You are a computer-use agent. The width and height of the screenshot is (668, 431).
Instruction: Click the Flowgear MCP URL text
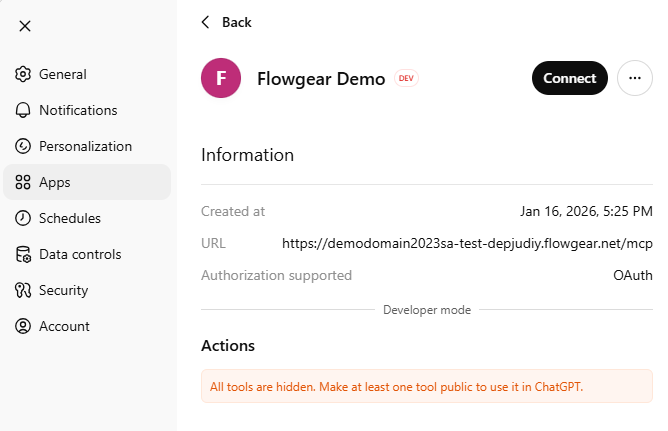click(x=467, y=243)
